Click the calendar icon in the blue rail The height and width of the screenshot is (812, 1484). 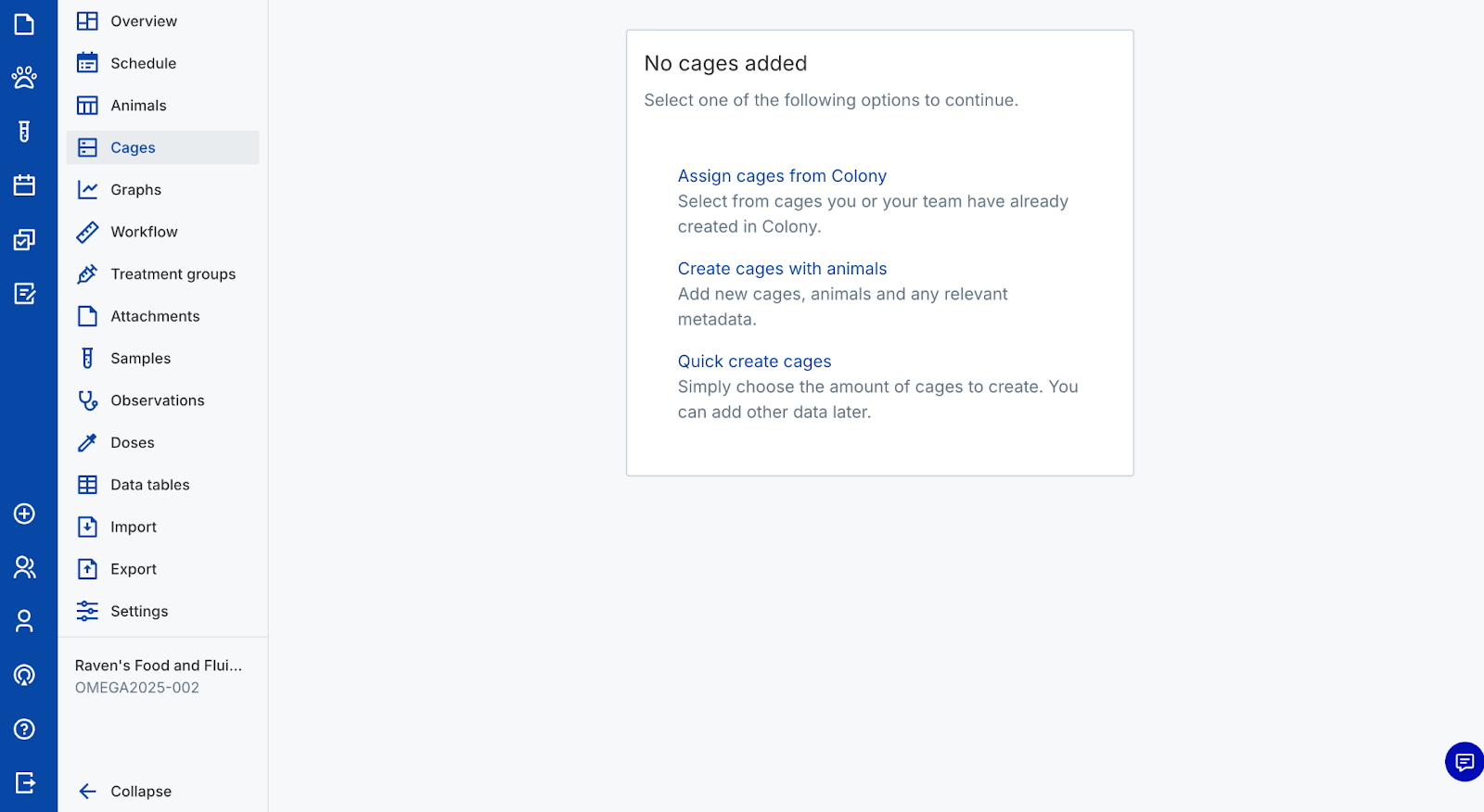(24, 185)
